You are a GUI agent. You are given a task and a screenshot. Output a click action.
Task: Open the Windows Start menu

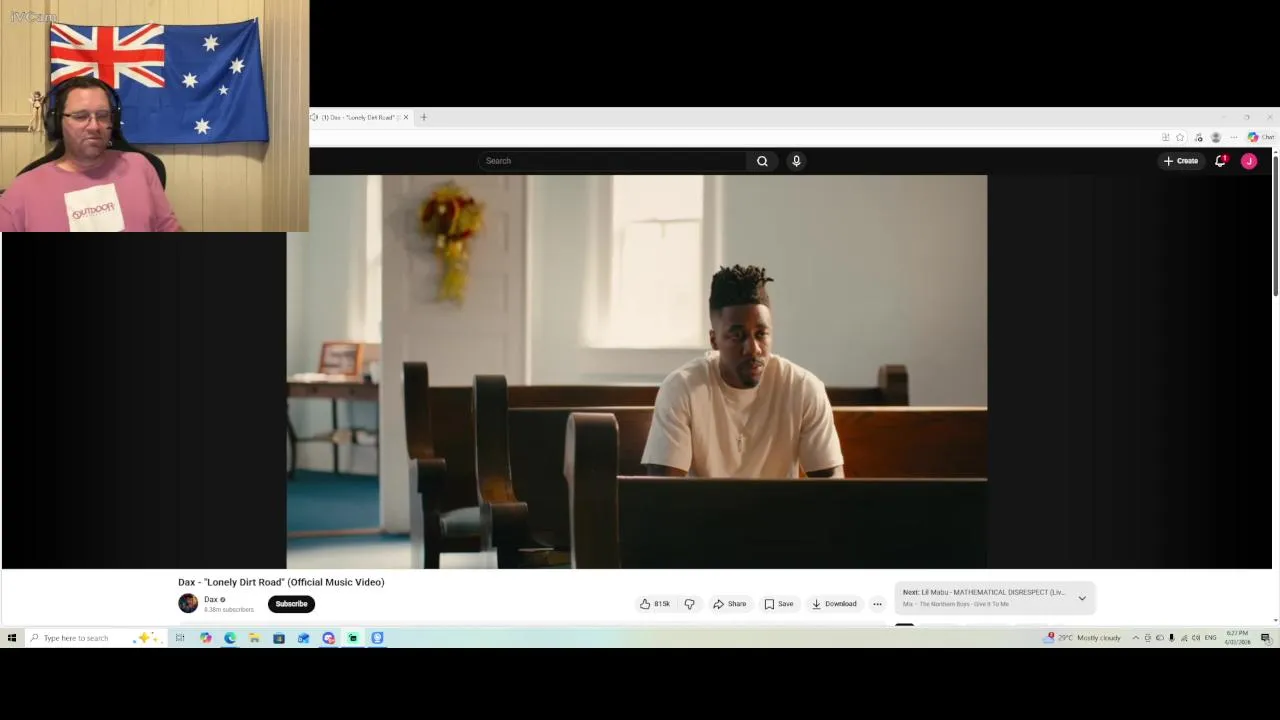pyautogui.click(x=12, y=638)
